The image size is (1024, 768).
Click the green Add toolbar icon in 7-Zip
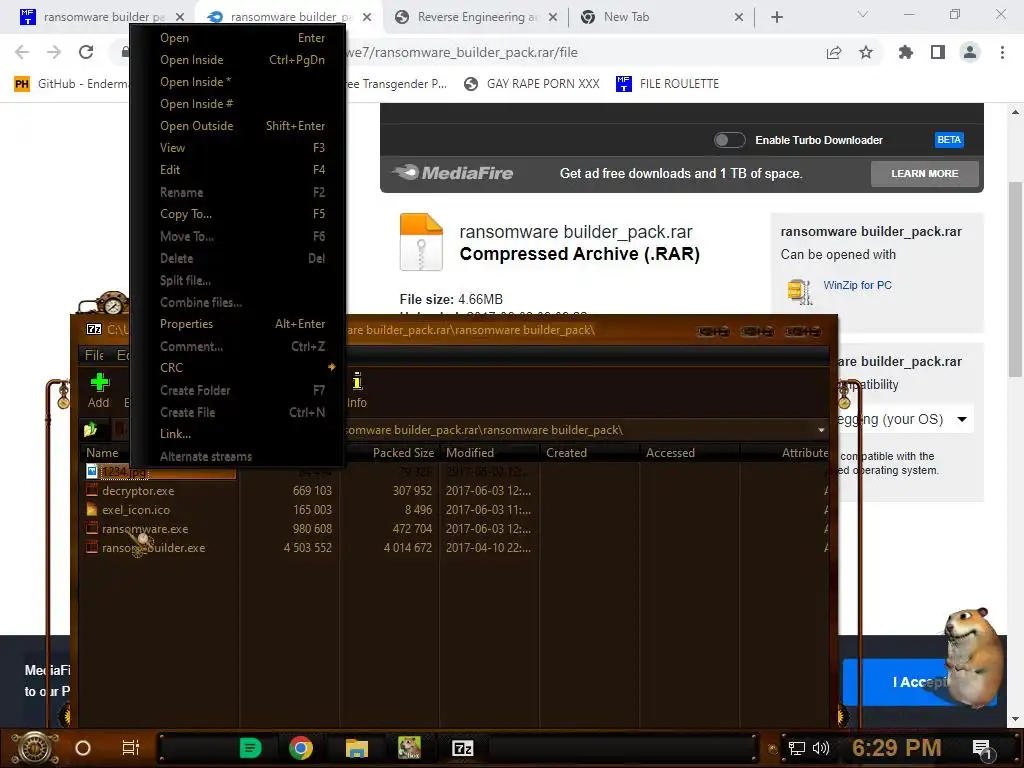[99, 383]
